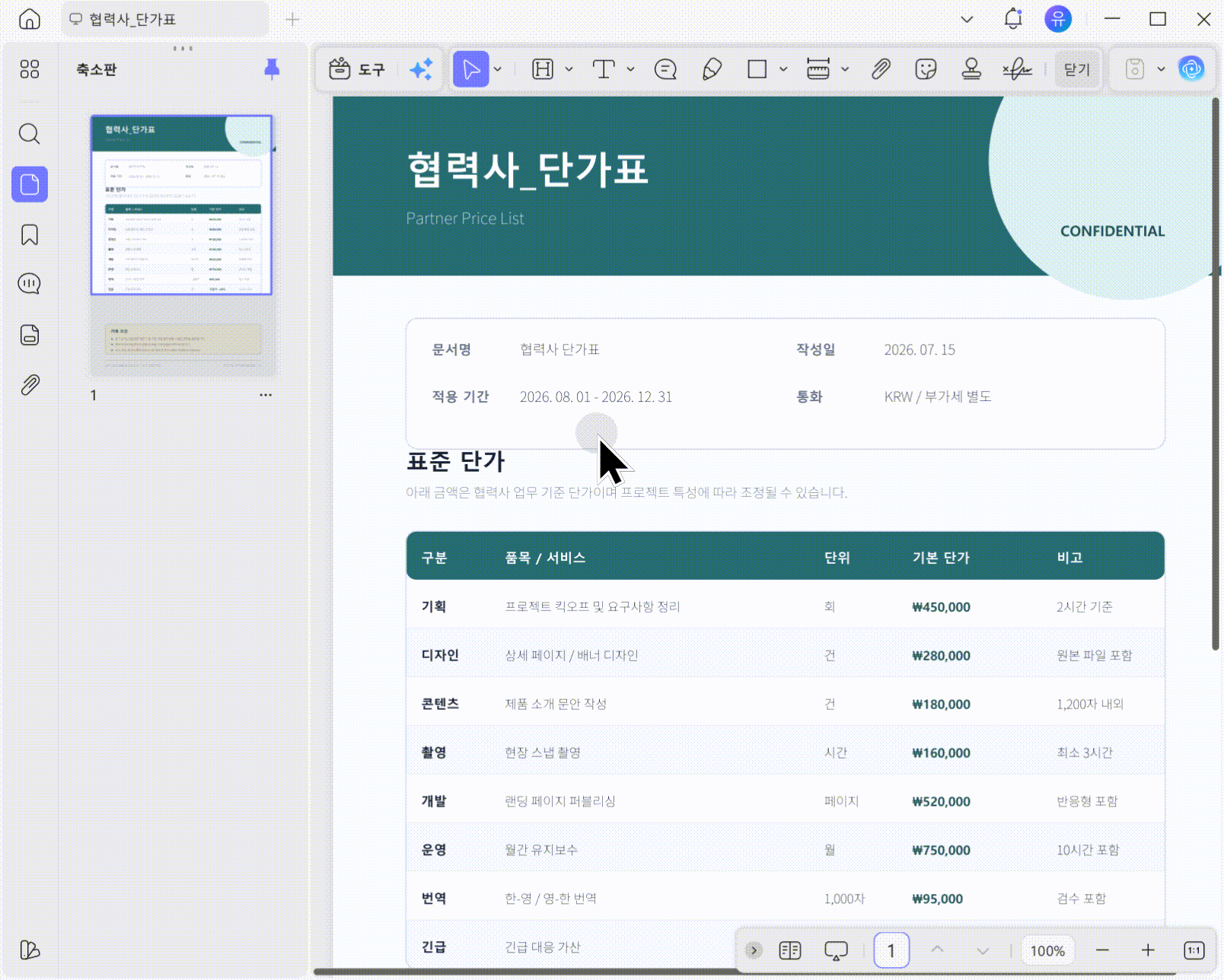The height and width of the screenshot is (980, 1224).
Task: Select the text highlight tool
Action: 543,69
